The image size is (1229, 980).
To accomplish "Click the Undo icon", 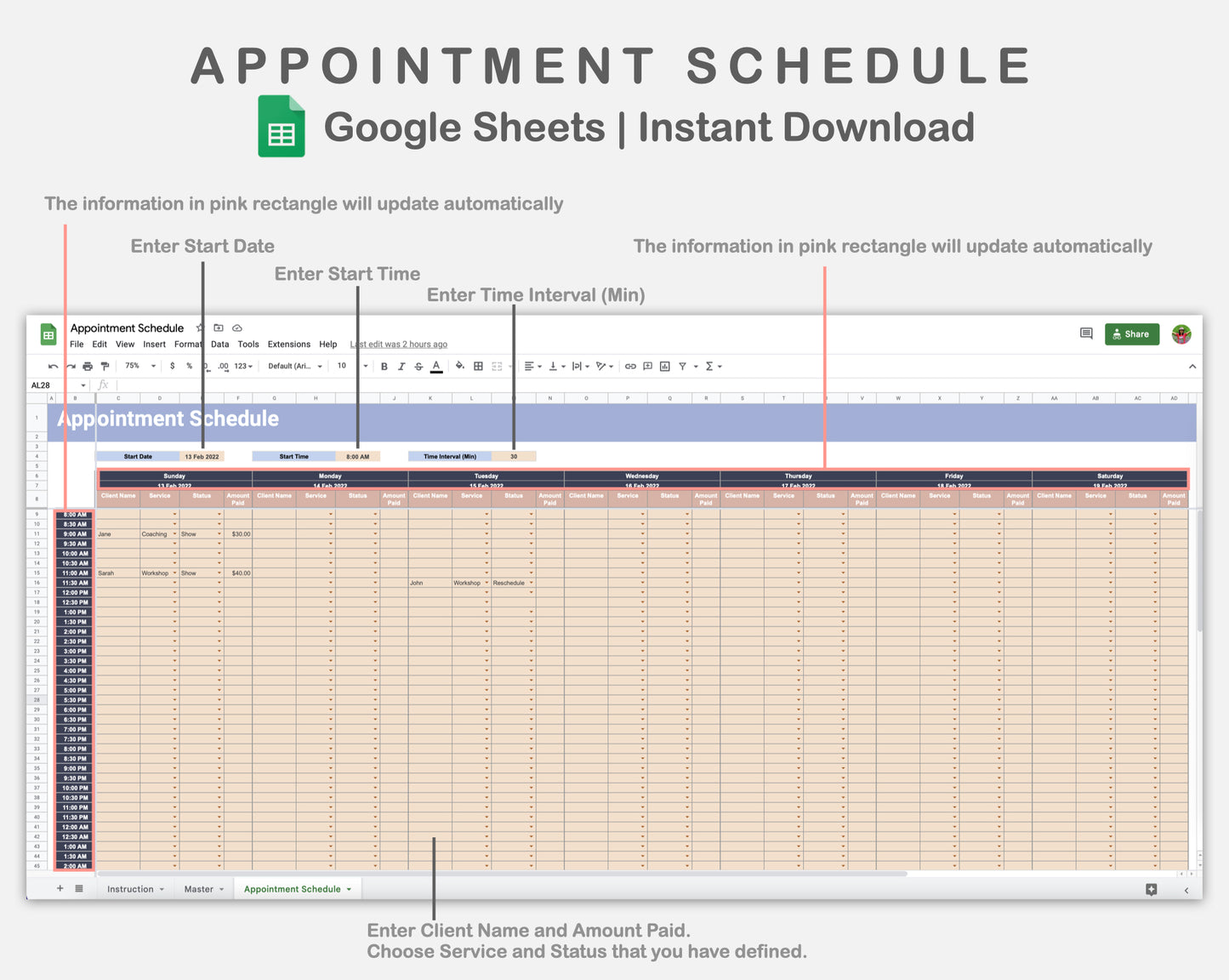I will [52, 366].
